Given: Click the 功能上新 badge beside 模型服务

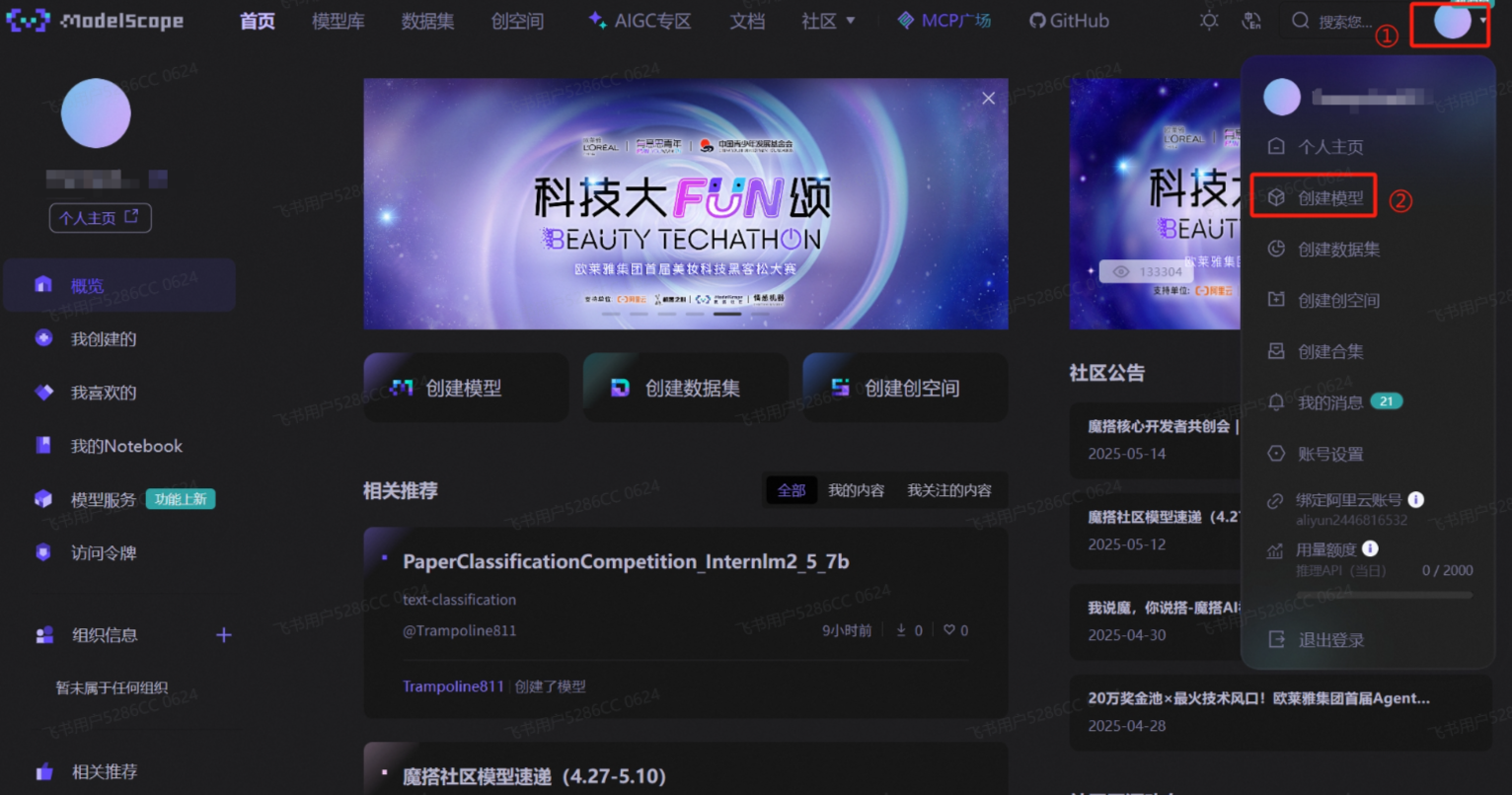Looking at the screenshot, I should (x=181, y=499).
